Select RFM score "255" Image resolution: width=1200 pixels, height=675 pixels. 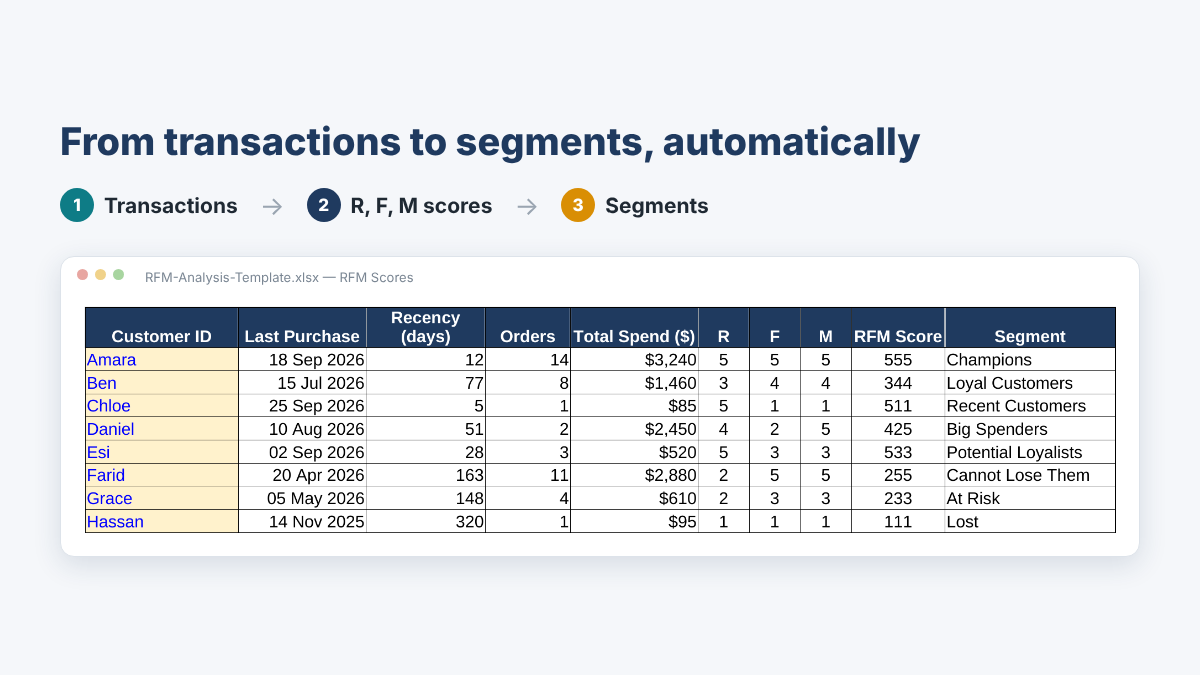pos(898,475)
